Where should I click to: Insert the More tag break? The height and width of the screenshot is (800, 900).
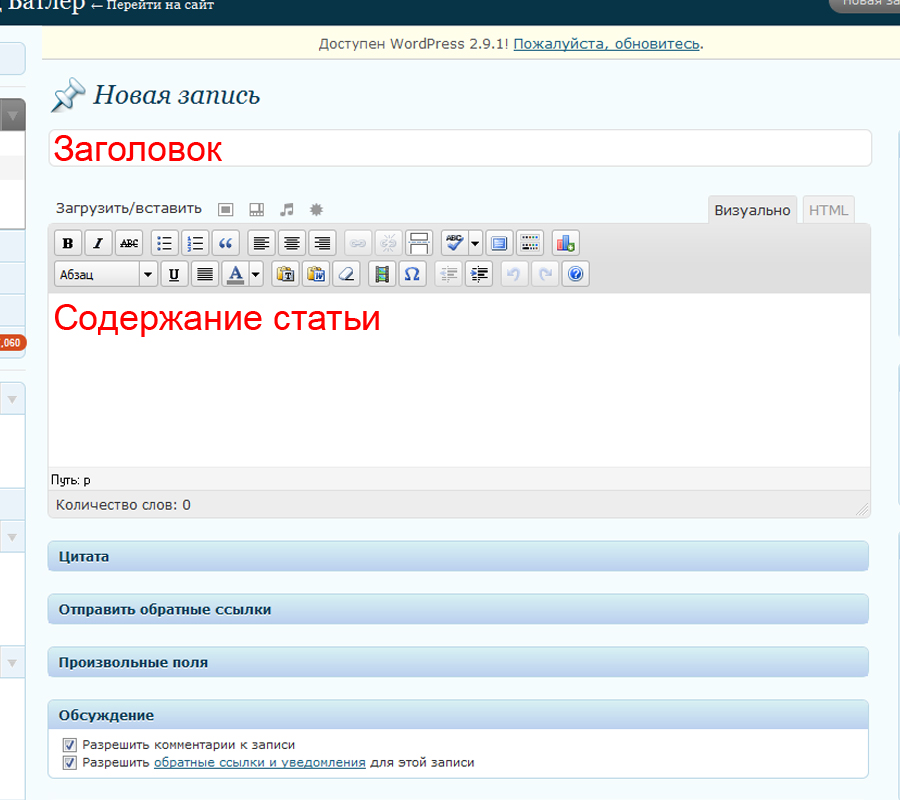pos(420,243)
